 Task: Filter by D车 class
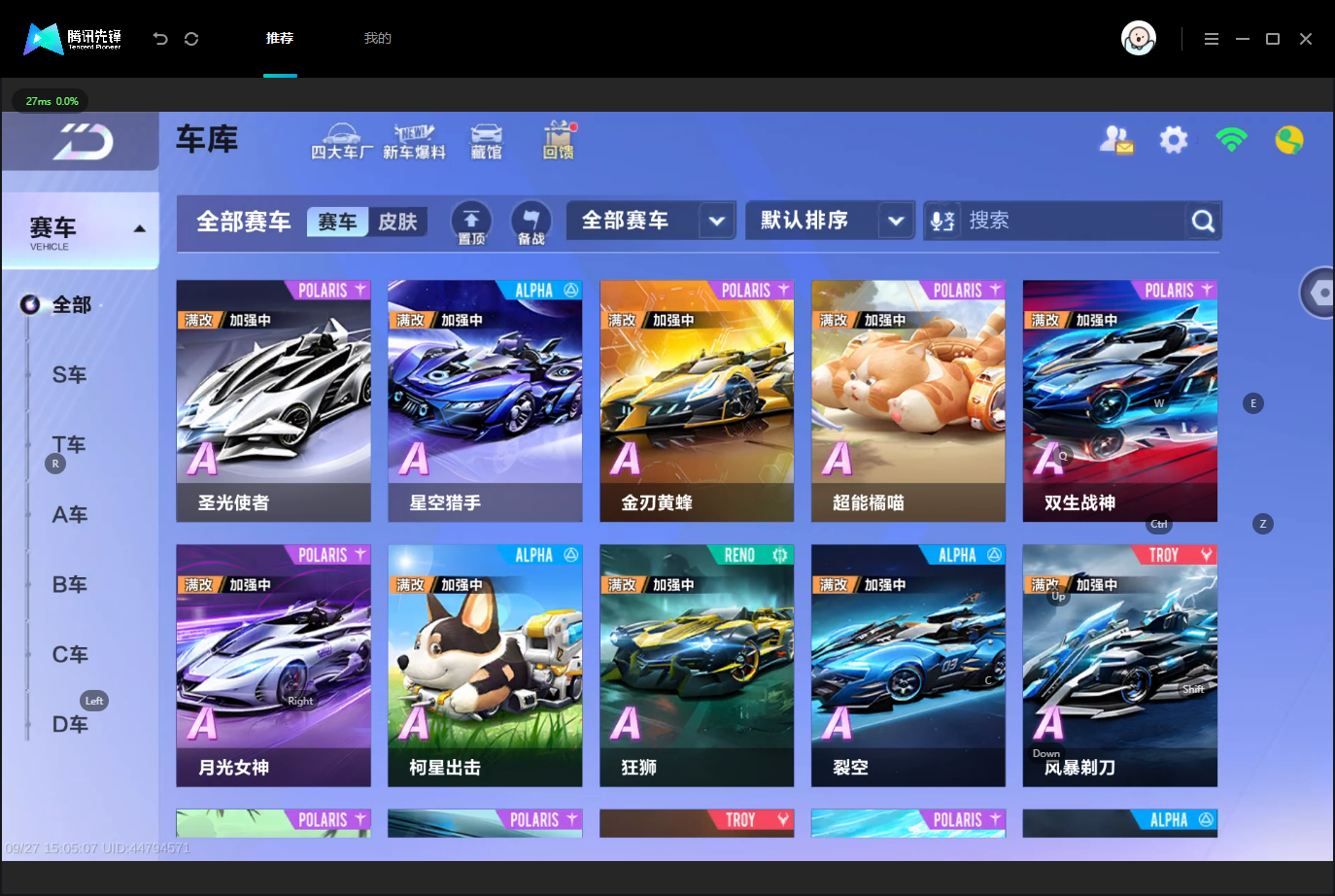click(x=70, y=725)
